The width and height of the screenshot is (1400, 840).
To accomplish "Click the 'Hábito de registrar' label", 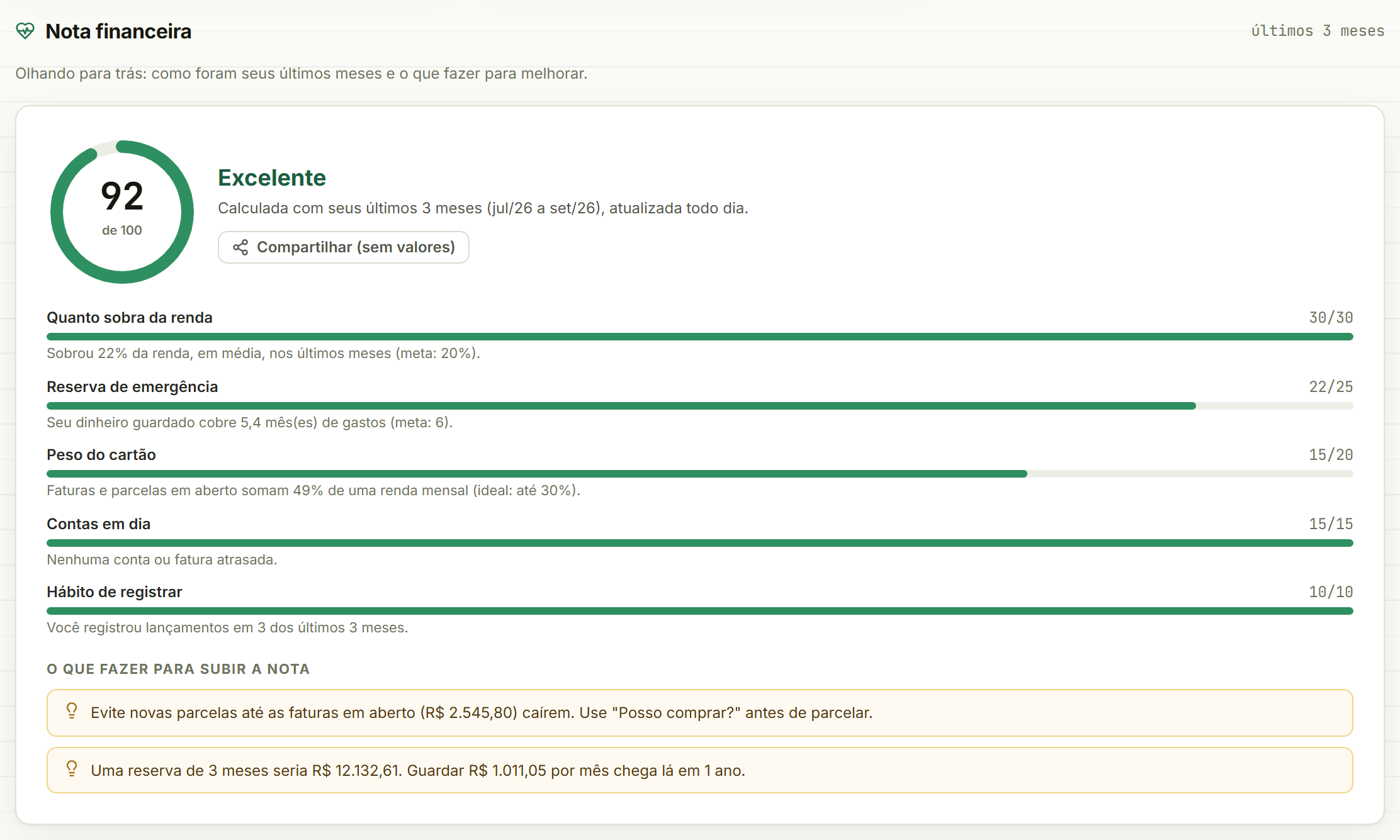I will (115, 592).
